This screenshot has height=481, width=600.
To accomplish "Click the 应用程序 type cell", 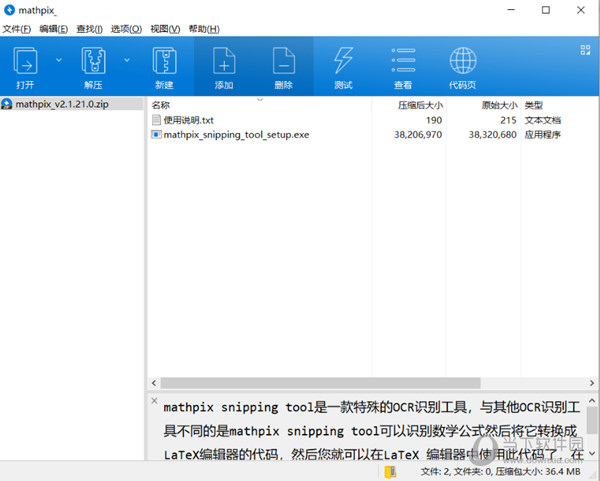I will tap(542, 135).
